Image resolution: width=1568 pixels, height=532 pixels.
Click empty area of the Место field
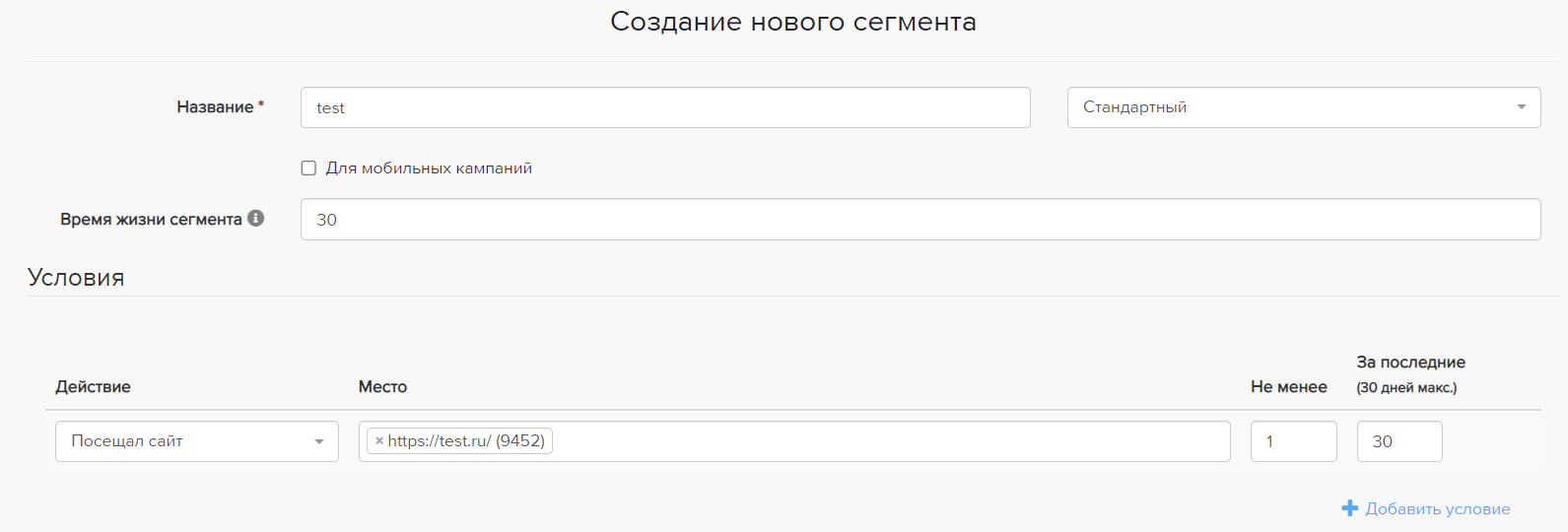click(887, 441)
